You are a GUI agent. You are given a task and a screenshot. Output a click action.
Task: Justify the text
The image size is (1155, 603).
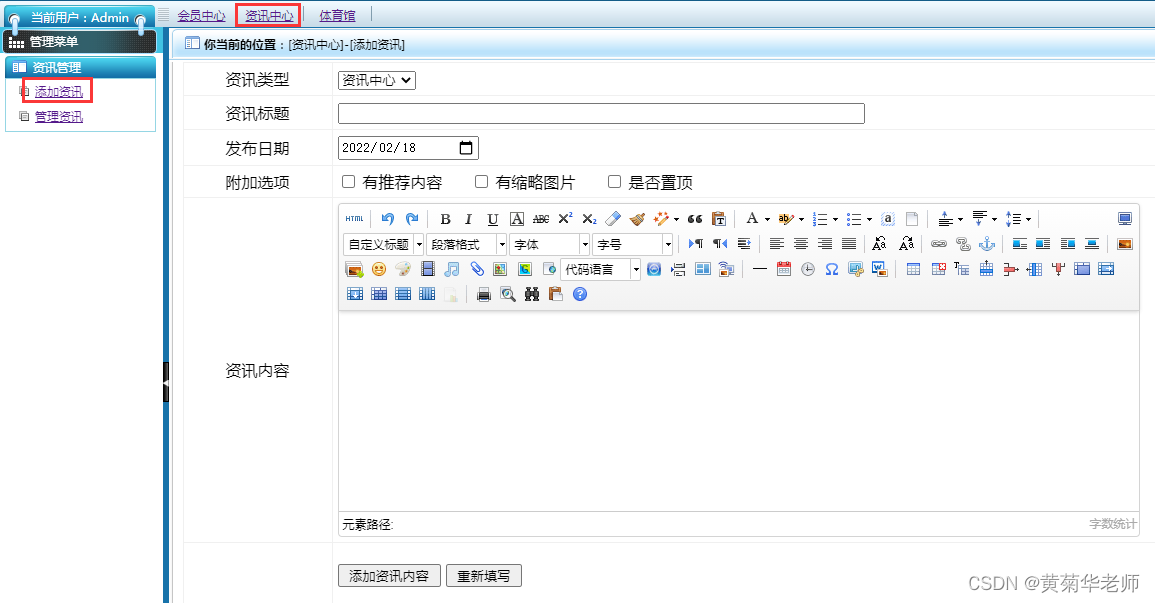pos(849,244)
